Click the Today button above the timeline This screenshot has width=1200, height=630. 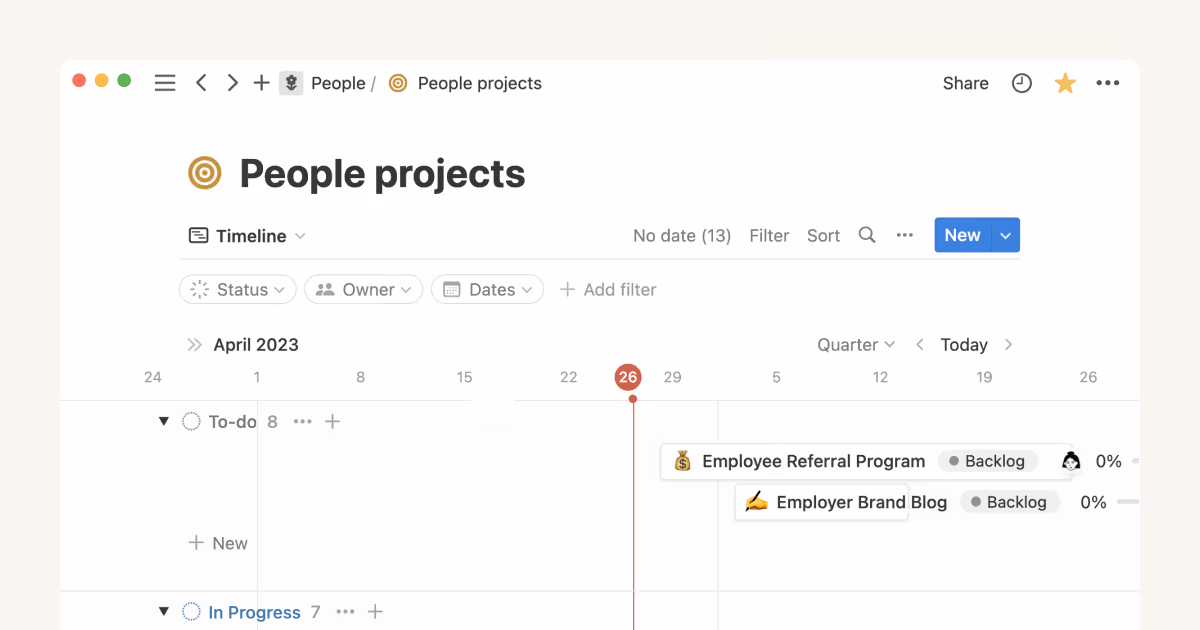tap(963, 344)
